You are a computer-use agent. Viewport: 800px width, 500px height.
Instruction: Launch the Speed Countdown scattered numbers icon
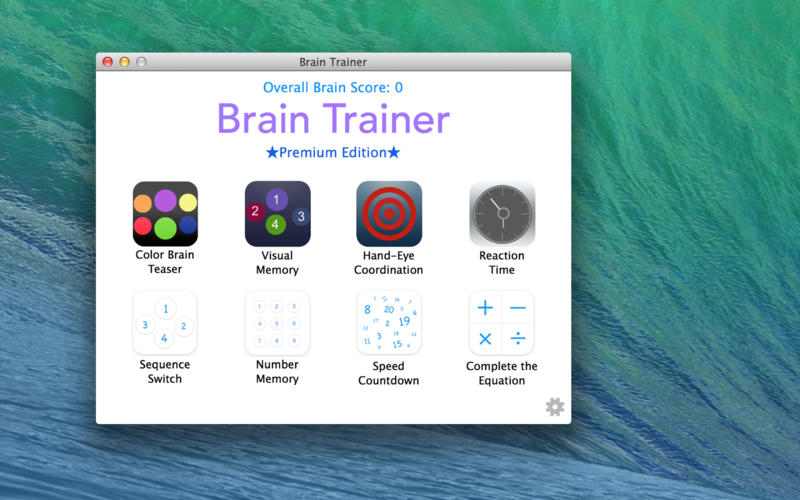pyautogui.click(x=389, y=322)
